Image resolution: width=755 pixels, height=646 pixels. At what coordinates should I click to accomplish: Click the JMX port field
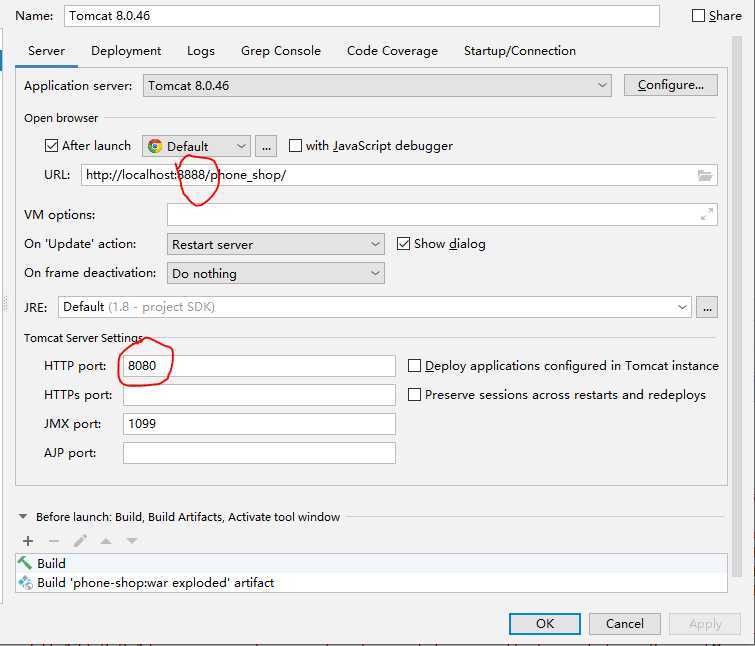click(259, 424)
